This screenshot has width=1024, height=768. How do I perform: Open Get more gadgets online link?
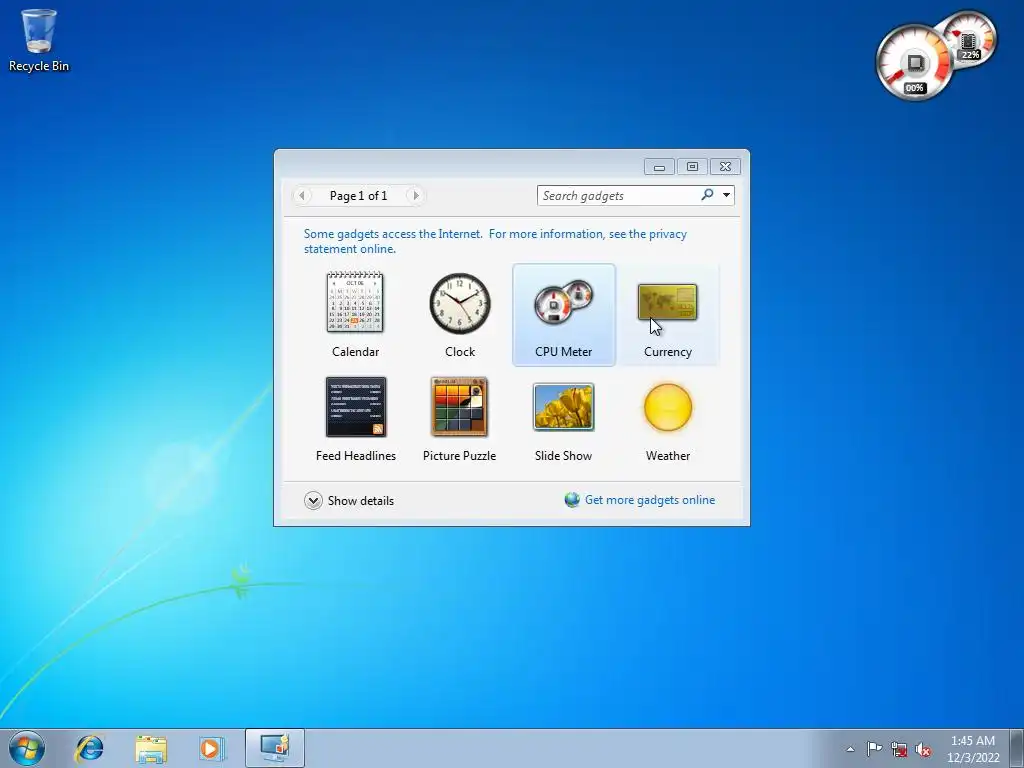tap(650, 500)
